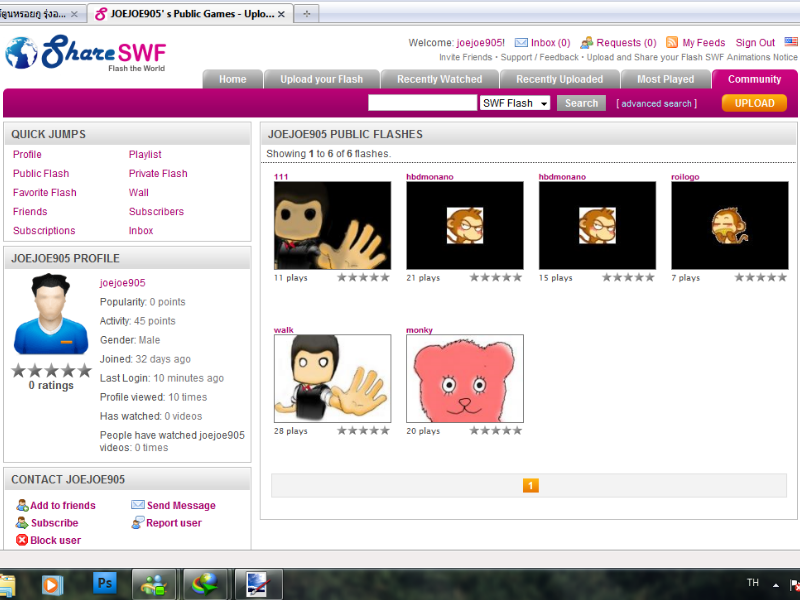Close the JOEJOE905's Public Games browser tab
Screen dimensions: 800x600
281,14
